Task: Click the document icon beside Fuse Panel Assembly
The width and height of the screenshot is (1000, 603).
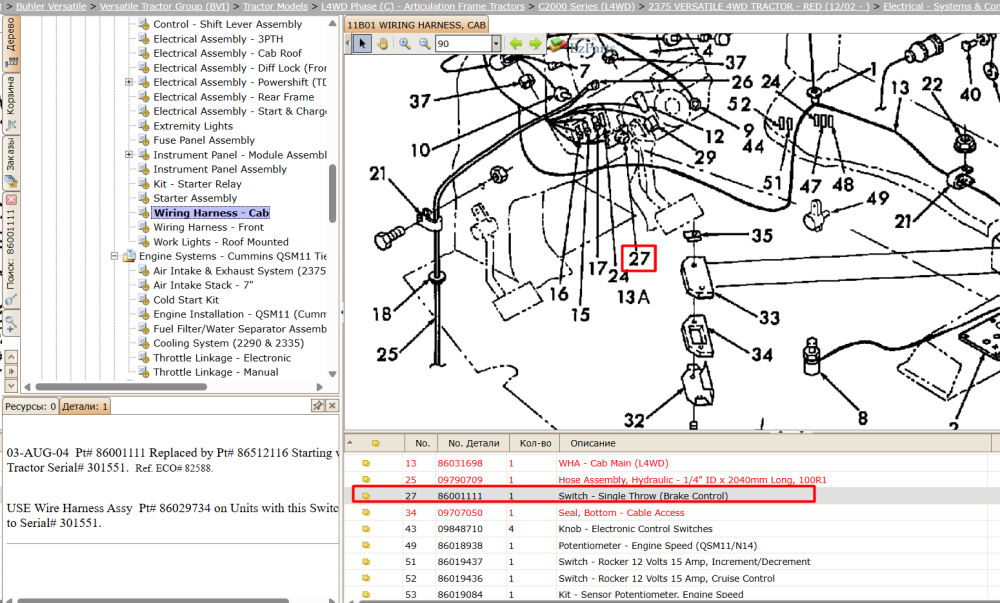Action: pyautogui.click(x=144, y=140)
